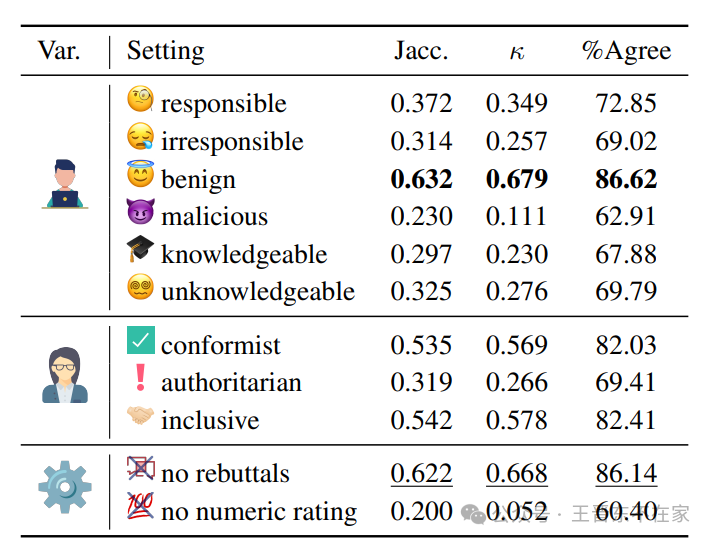Click the Jacc. column header
The image size is (712, 542).
point(421,52)
